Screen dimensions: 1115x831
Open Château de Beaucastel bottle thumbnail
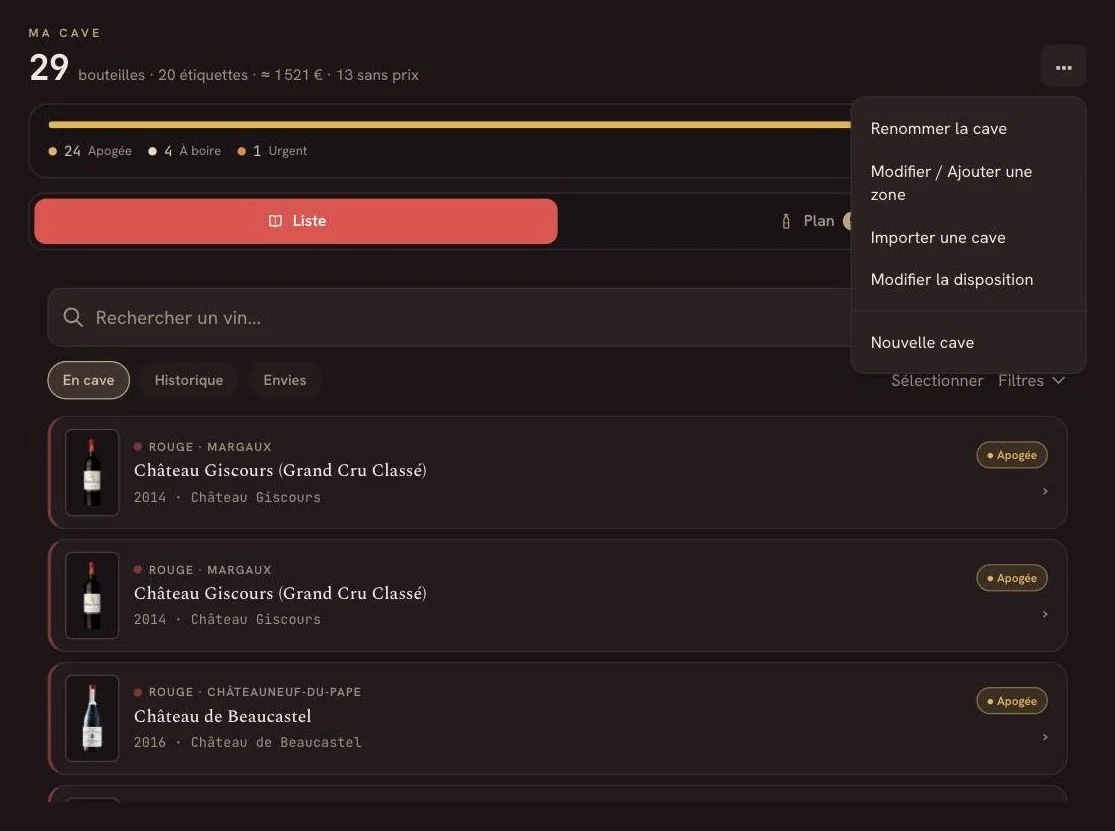coord(92,718)
